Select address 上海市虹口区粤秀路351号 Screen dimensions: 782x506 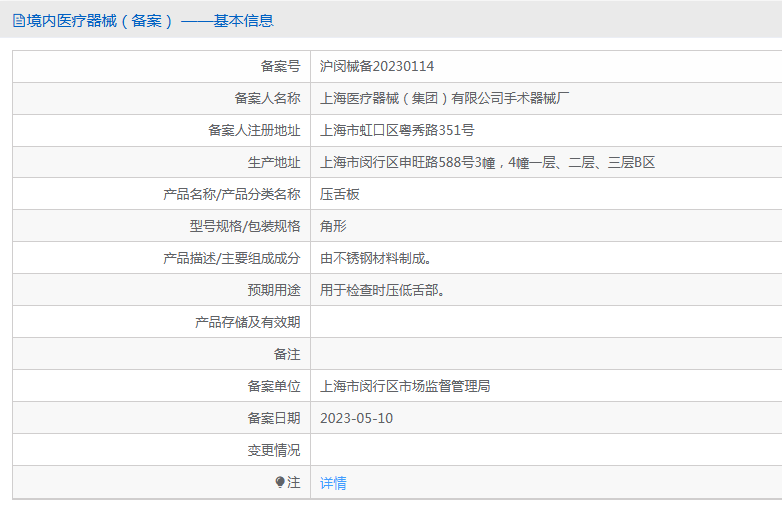(x=397, y=130)
